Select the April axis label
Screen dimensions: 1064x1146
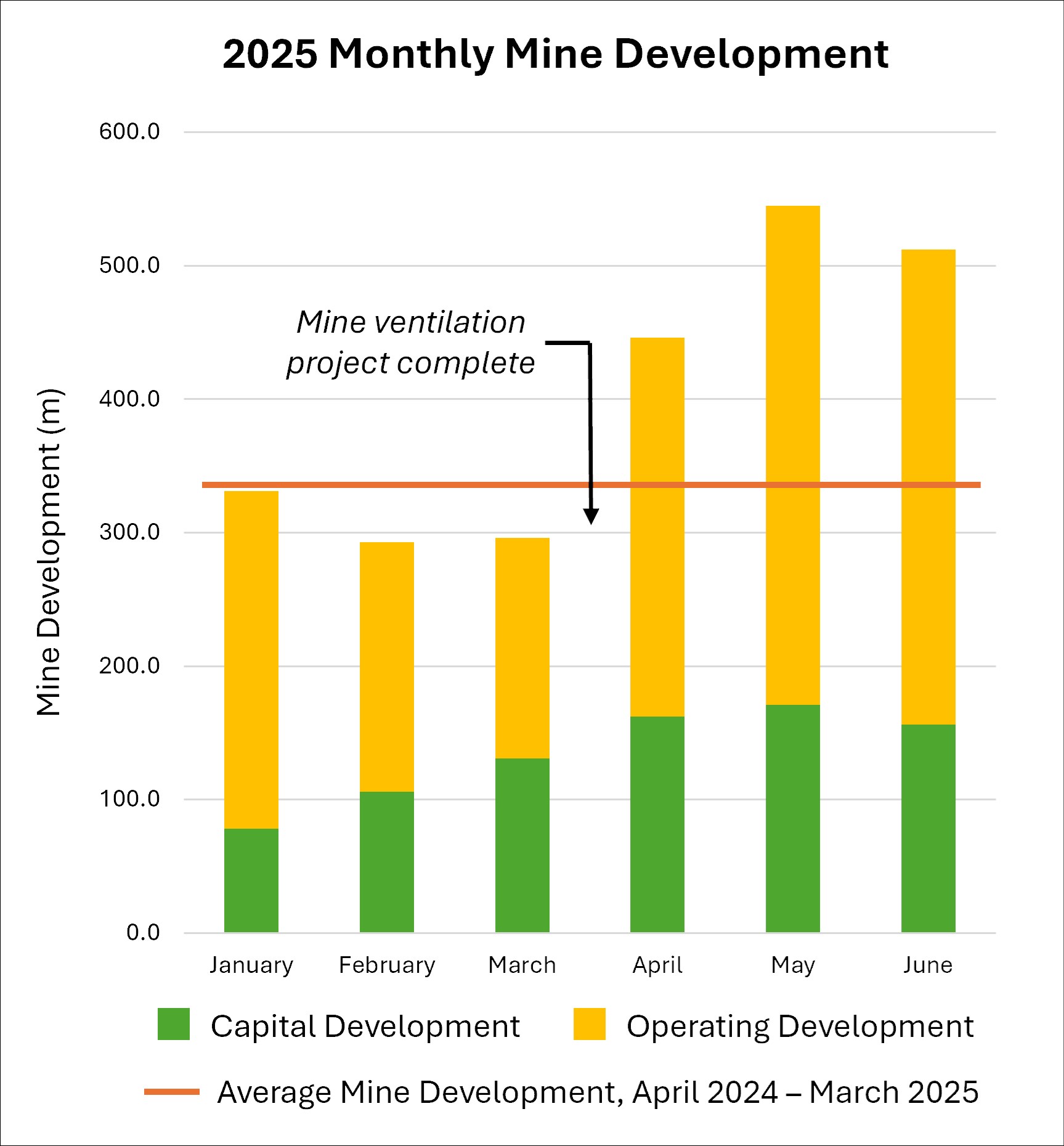(657, 965)
